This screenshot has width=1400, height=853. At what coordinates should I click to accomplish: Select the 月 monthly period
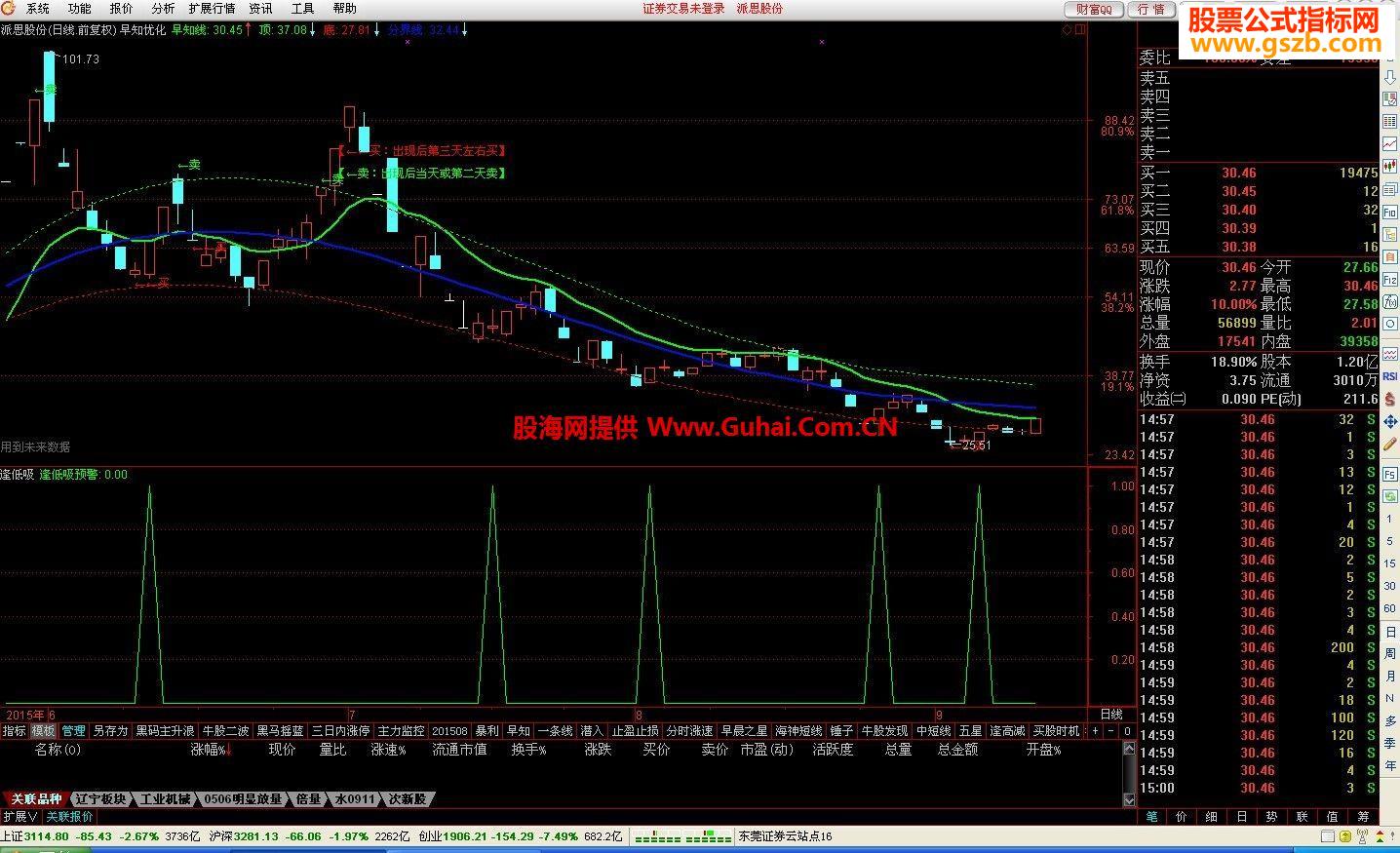(x=1390, y=676)
